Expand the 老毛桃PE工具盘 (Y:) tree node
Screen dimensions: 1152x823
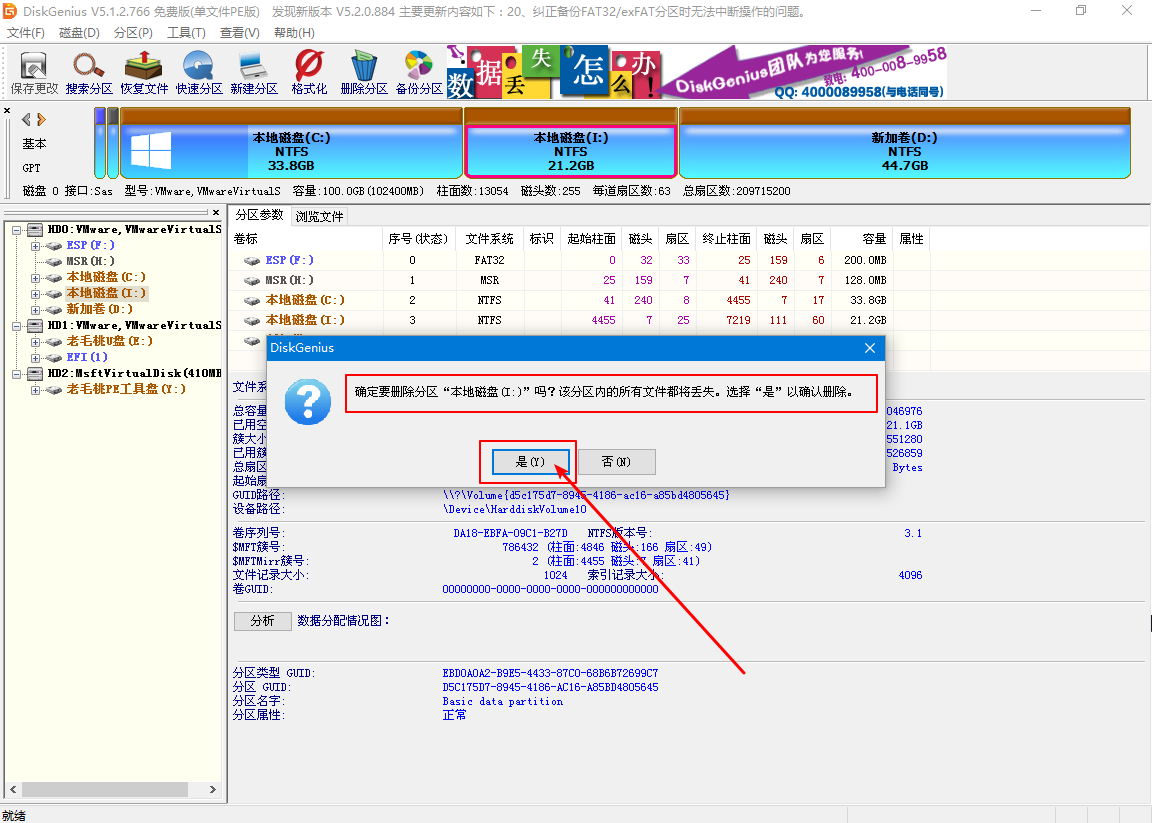(x=35, y=390)
